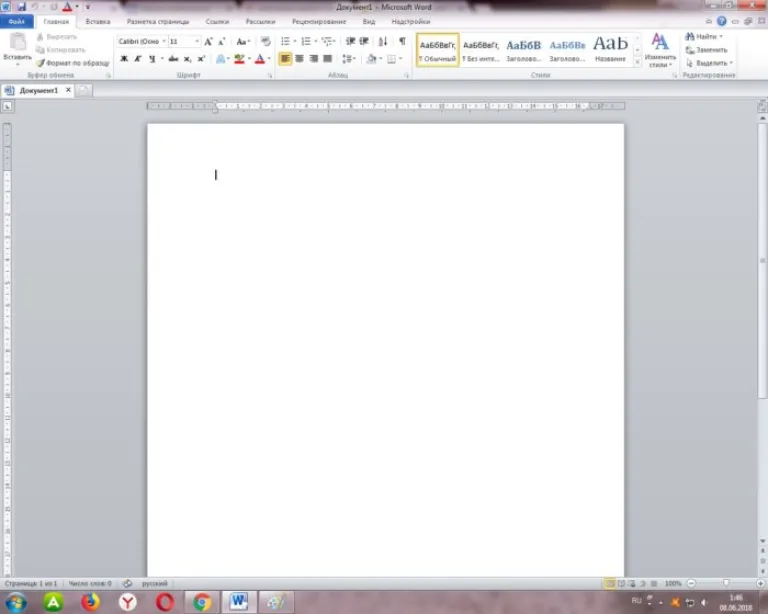768x614 pixels.
Task: Switch to Разметка страницы tab
Action: point(158,22)
